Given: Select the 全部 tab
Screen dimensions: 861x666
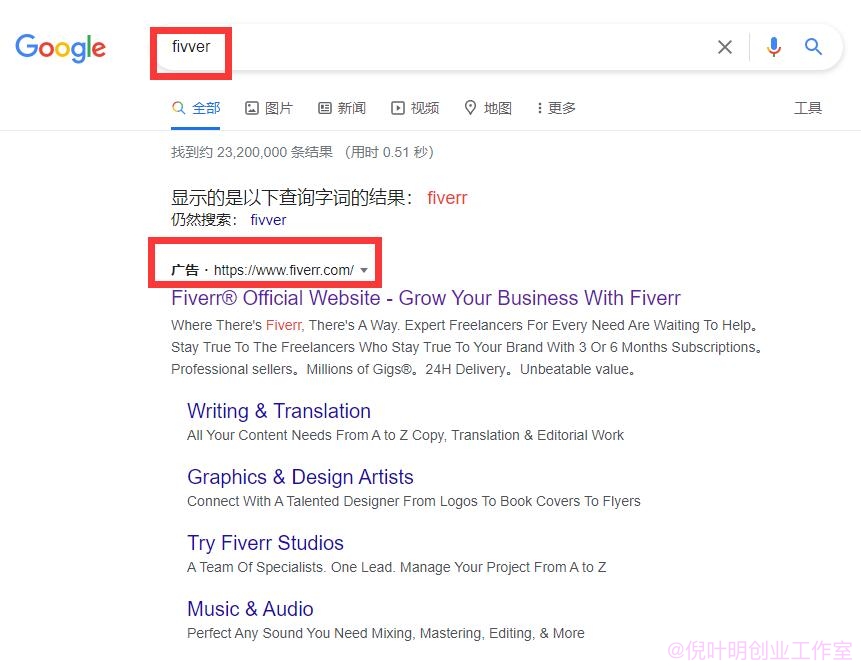Looking at the screenshot, I should click(x=195, y=108).
